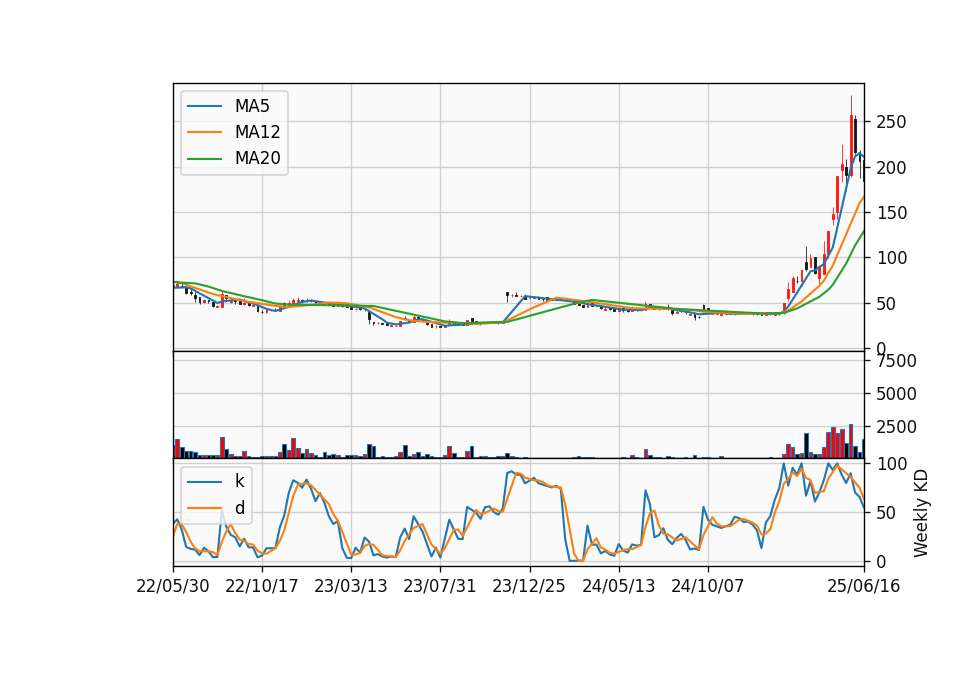This screenshot has height=690, width=960.
Task: Click the blue k legend line sample
Action: [x=204, y=482]
